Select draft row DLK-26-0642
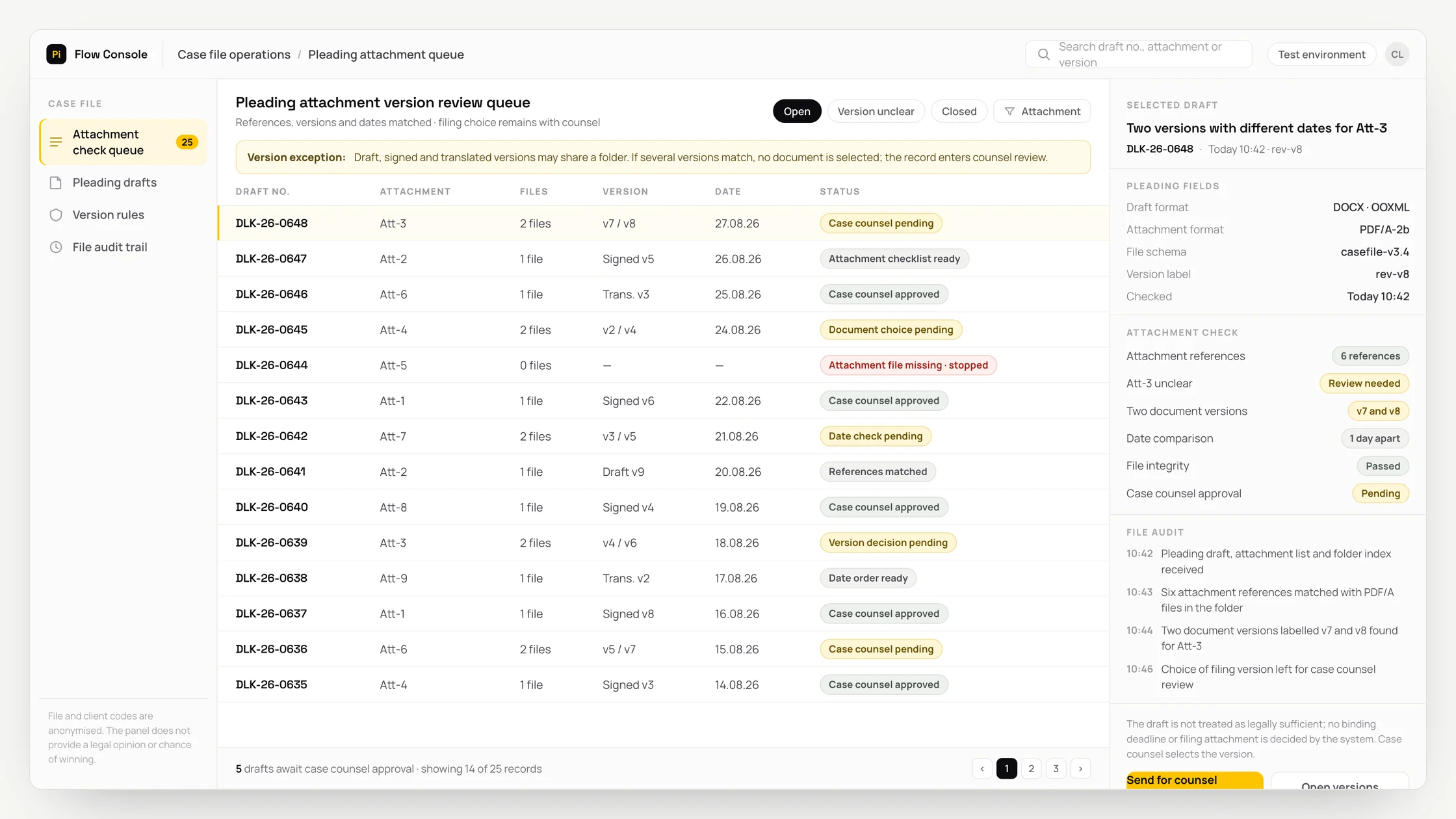The height and width of the screenshot is (819, 1456). coord(663,436)
